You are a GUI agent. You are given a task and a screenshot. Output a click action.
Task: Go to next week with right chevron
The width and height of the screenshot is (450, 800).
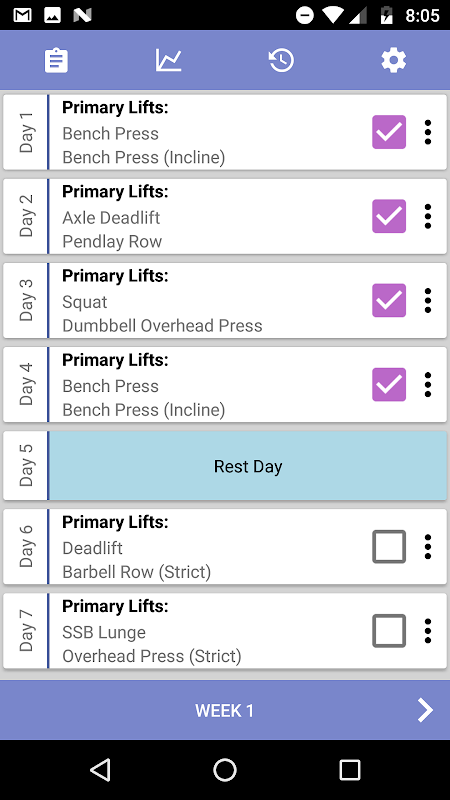[425, 710]
